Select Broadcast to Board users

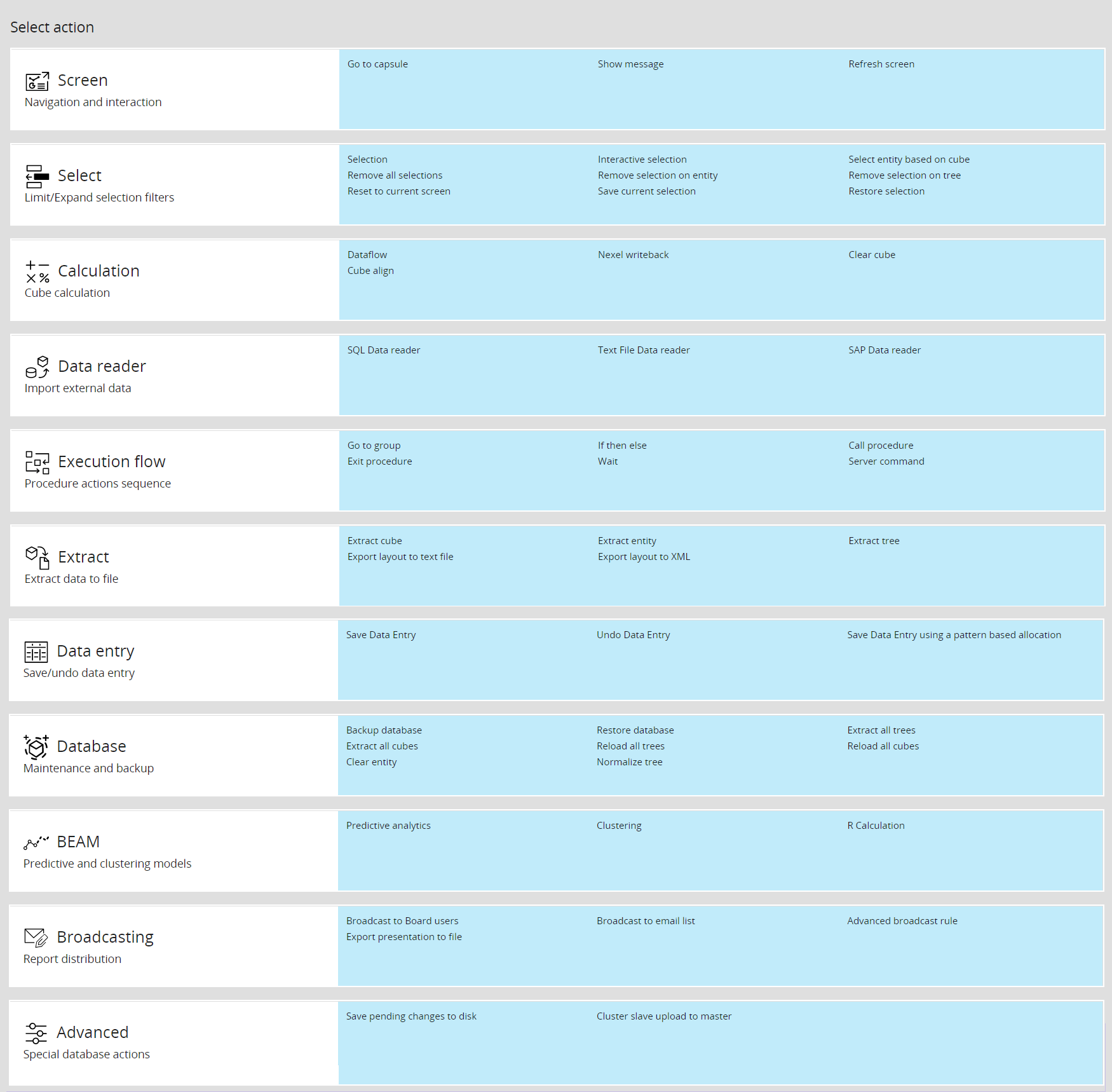pyautogui.click(x=402, y=921)
